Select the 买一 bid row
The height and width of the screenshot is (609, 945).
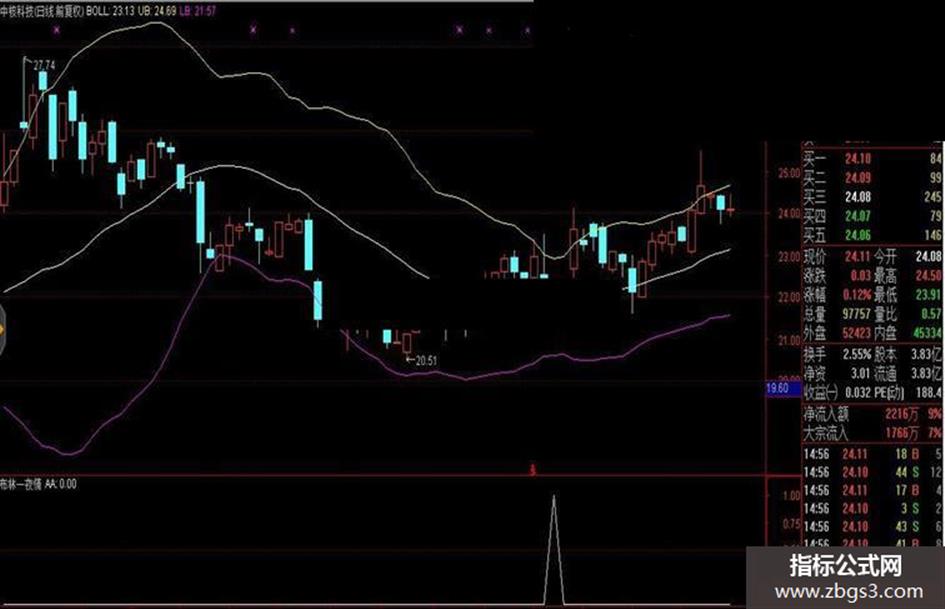click(872, 159)
